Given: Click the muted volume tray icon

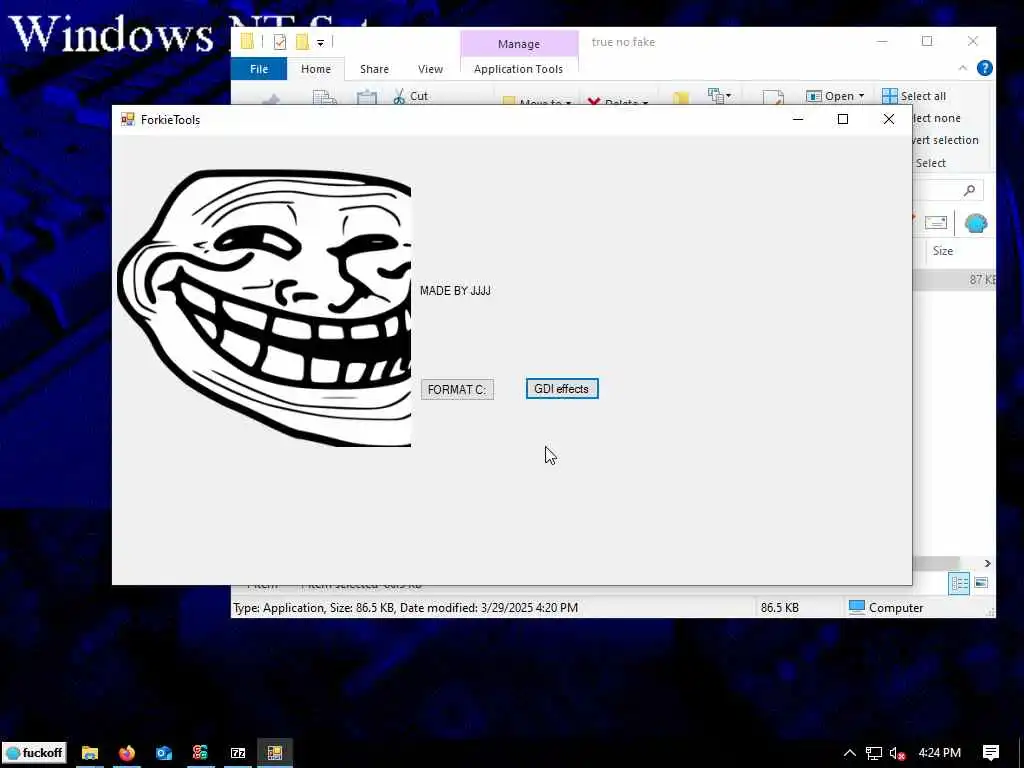Looking at the screenshot, I should (897, 754).
